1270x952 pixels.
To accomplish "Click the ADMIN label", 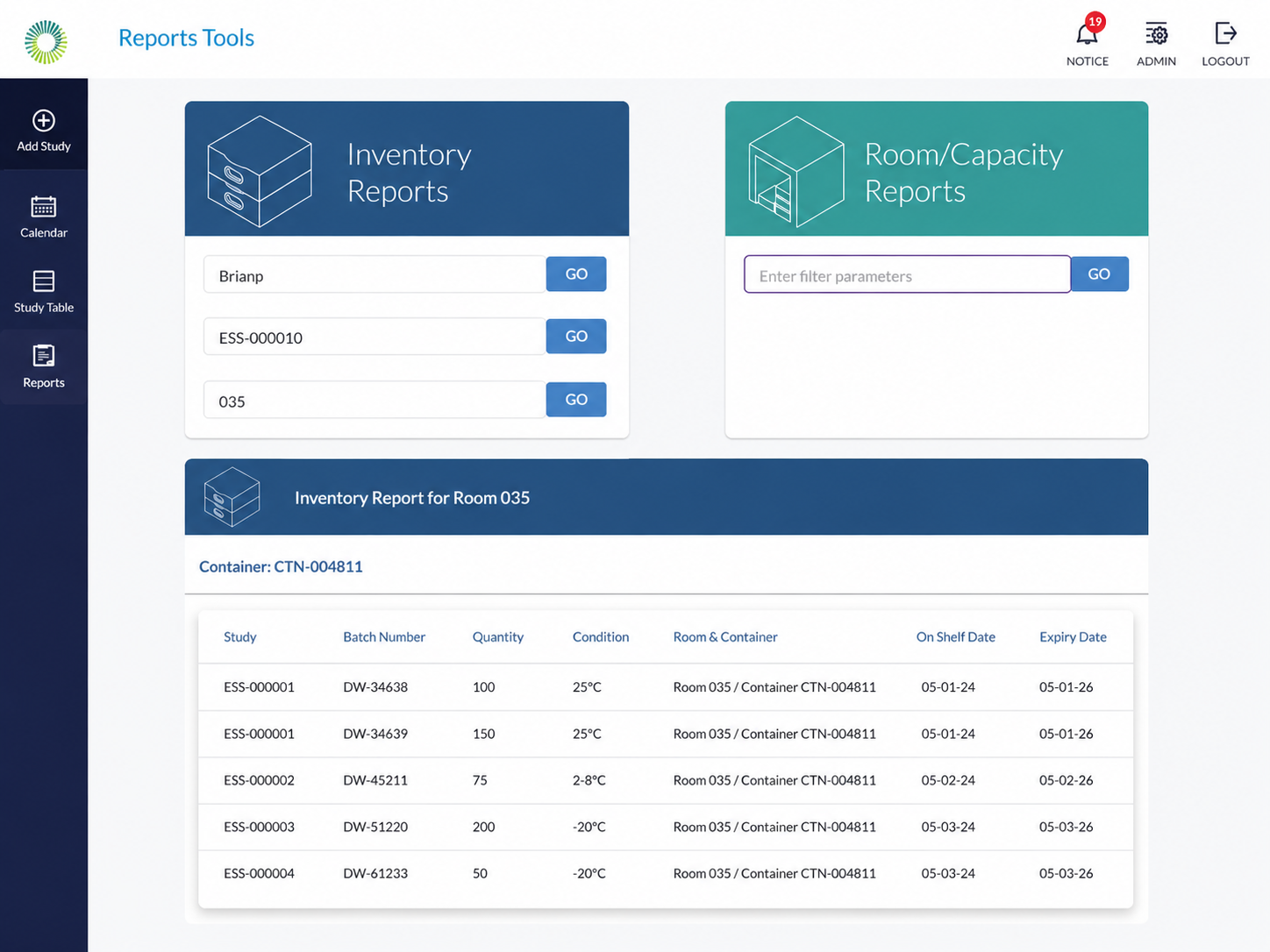I will click(1156, 61).
